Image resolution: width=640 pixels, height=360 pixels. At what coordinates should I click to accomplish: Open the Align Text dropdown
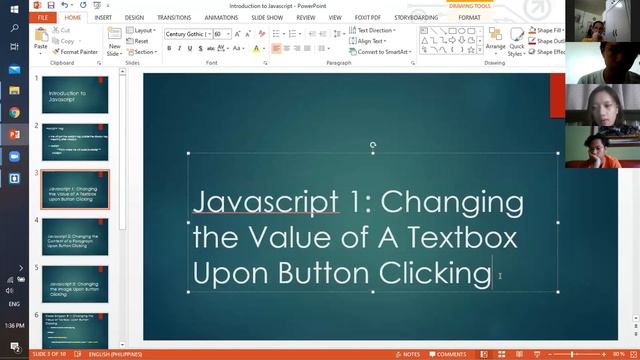367,41
